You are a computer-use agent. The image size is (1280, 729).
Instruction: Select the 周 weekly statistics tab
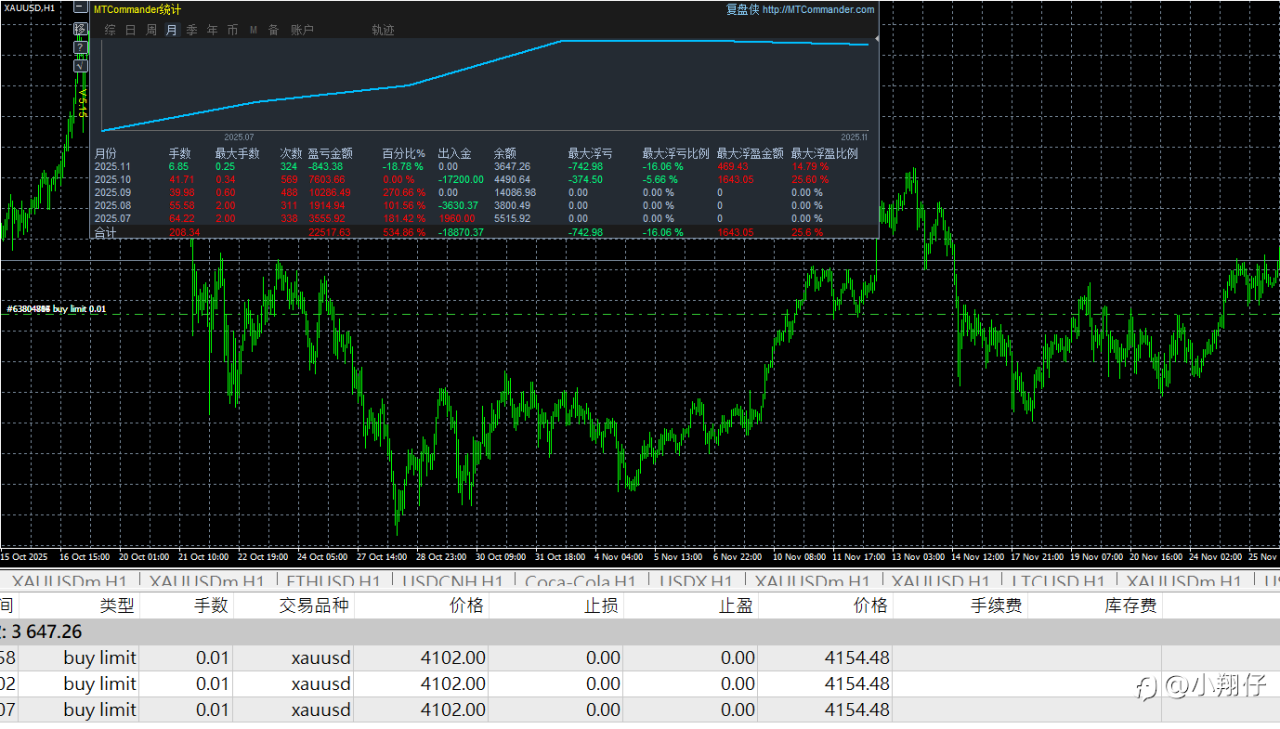[x=151, y=30]
